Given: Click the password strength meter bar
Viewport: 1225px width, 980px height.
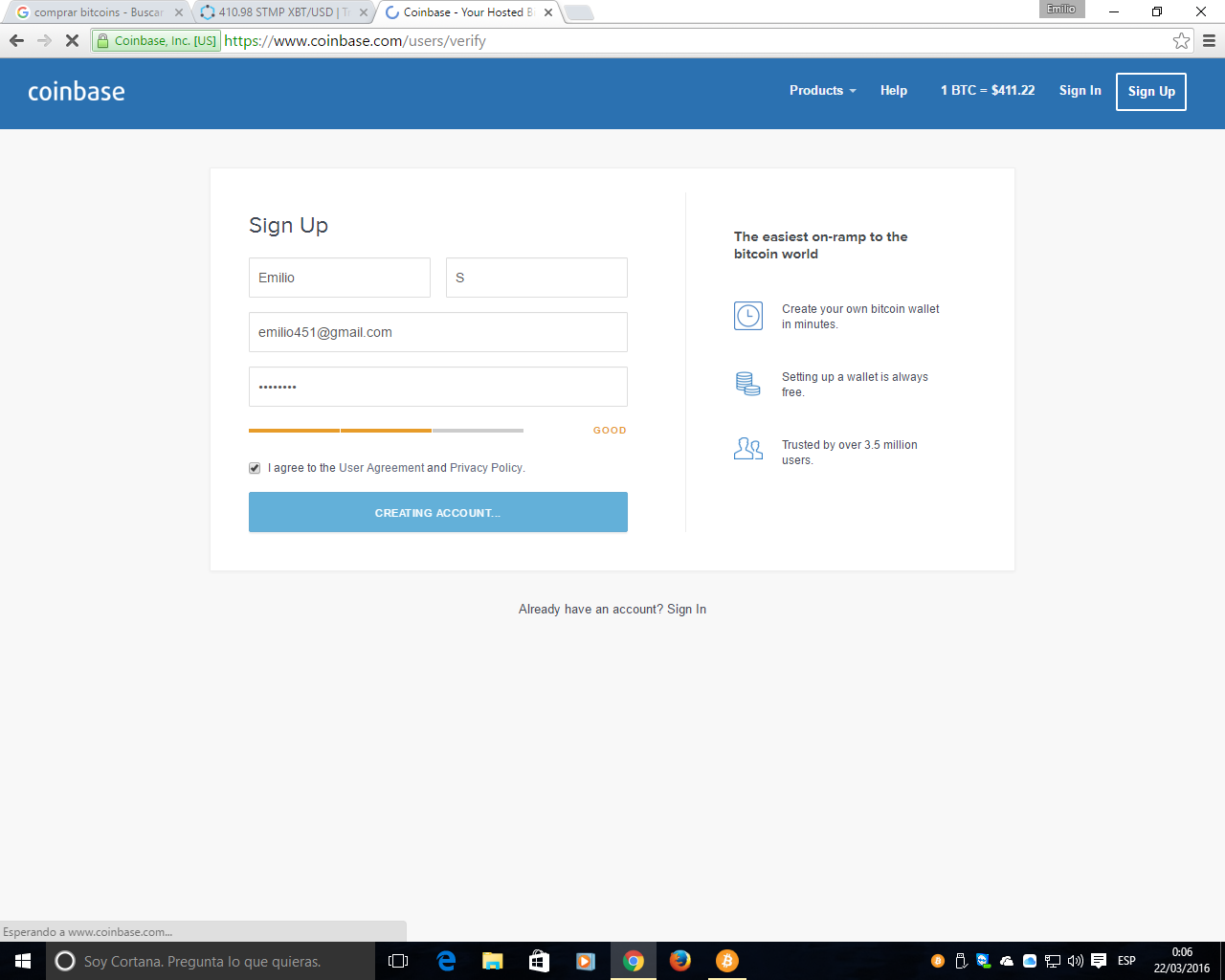Looking at the screenshot, I should [x=386, y=431].
